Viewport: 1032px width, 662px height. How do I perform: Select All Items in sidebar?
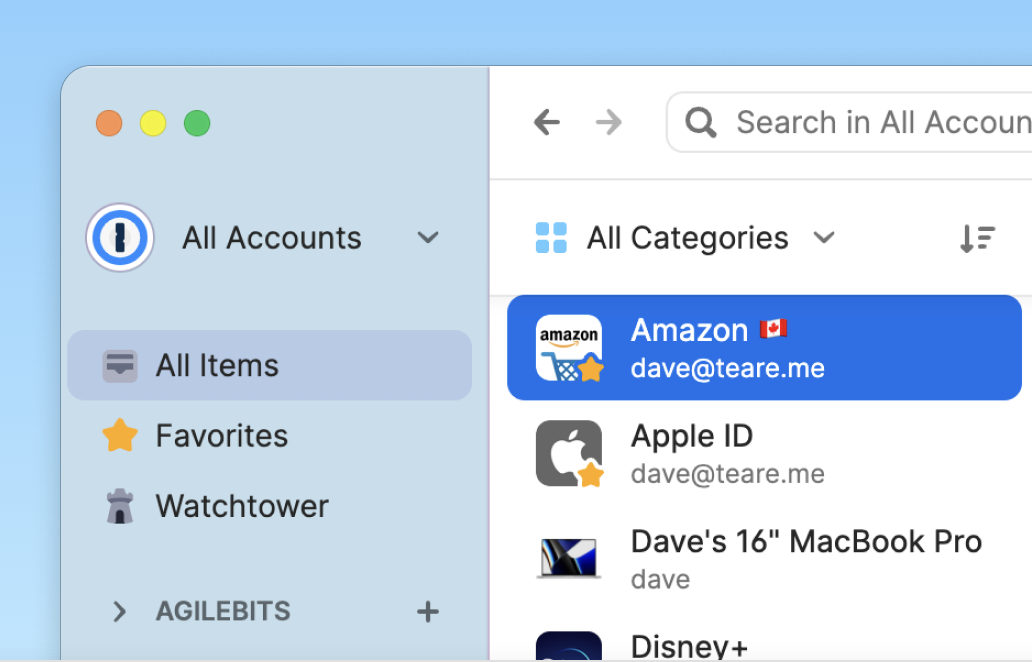click(x=270, y=365)
